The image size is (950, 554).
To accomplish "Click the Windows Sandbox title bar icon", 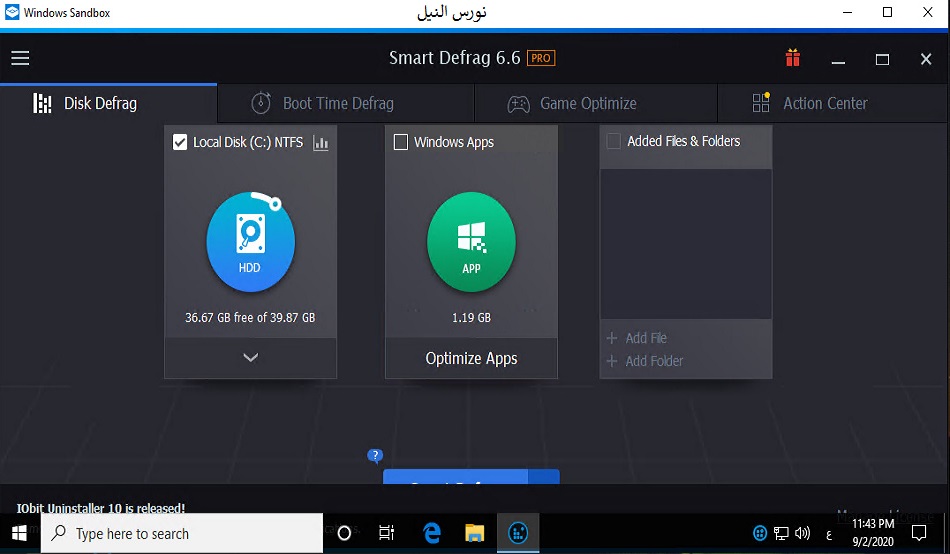I will (x=12, y=12).
